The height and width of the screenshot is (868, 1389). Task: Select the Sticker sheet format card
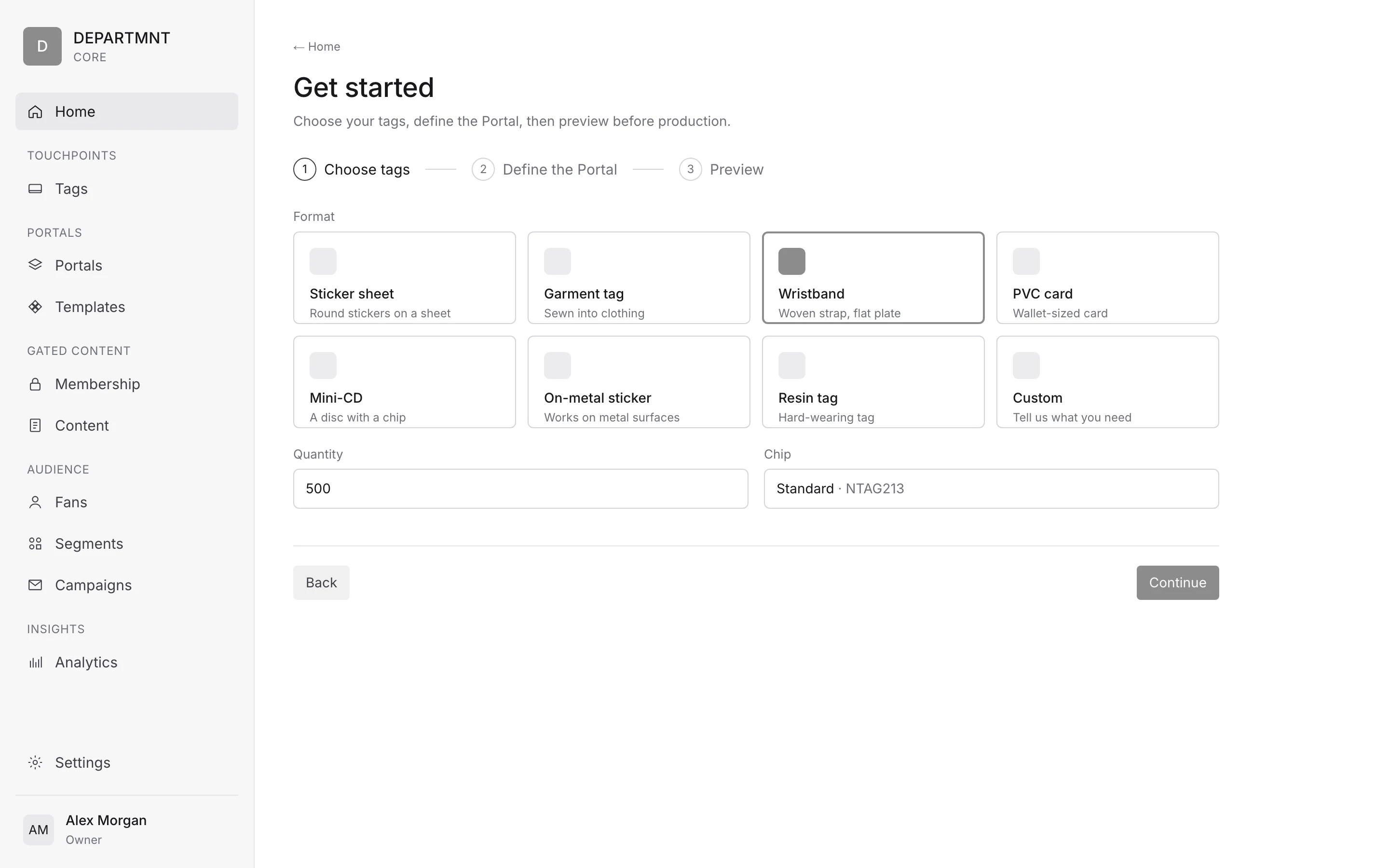(x=405, y=278)
